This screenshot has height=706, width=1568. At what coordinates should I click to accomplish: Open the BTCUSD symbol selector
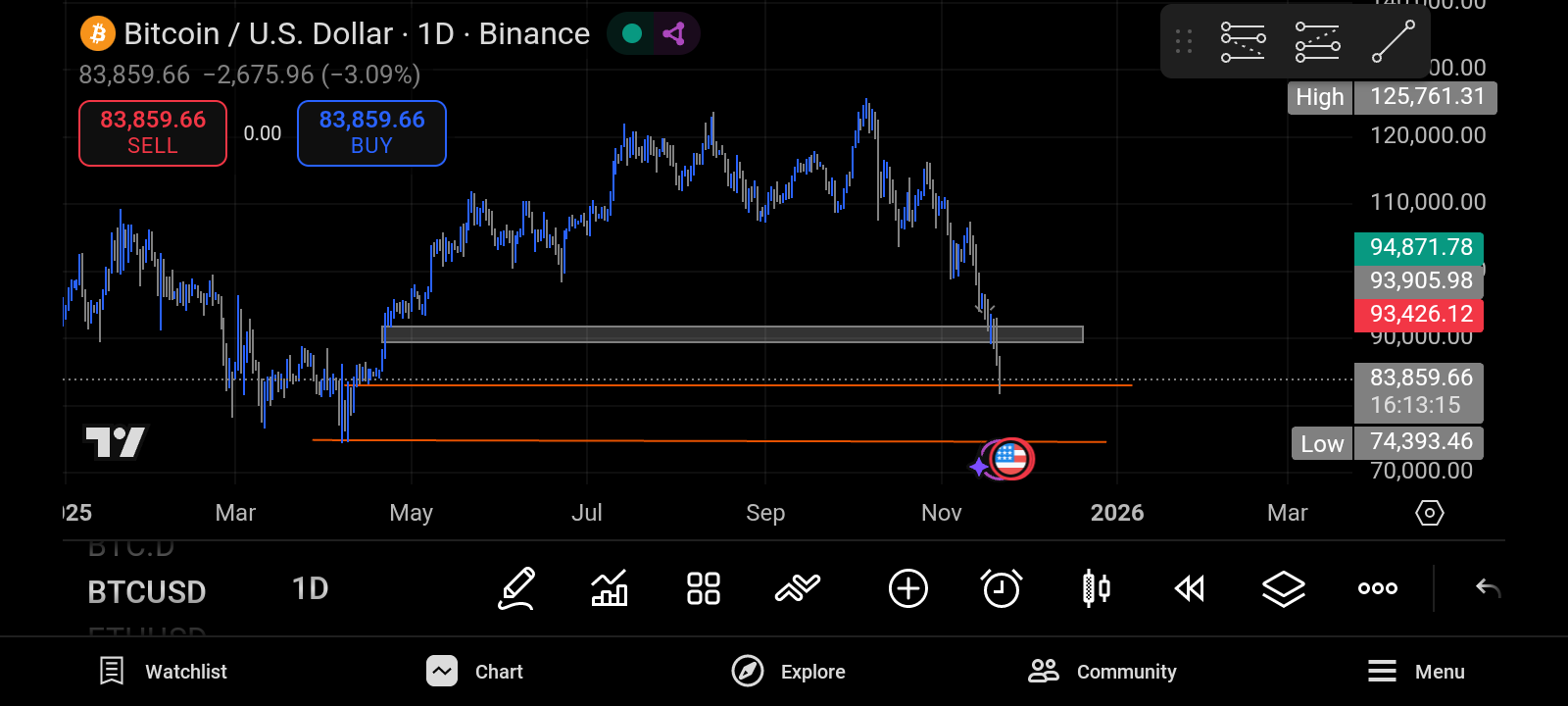coord(147,592)
